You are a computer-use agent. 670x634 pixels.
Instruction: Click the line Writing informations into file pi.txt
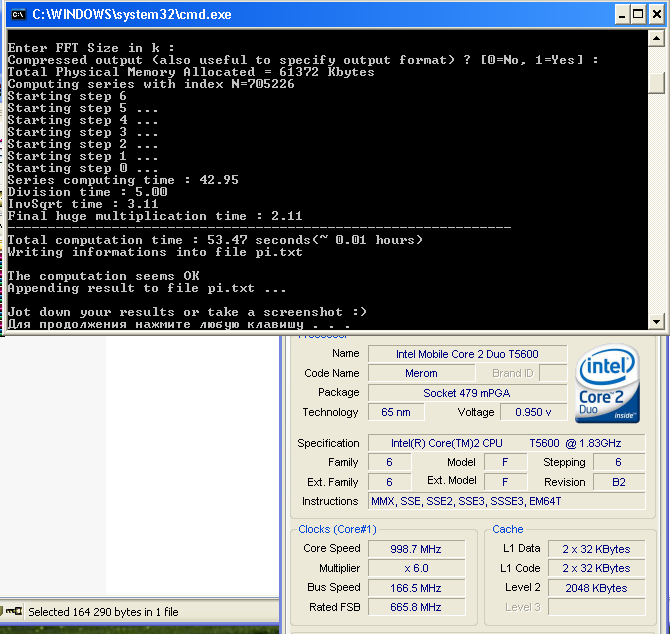pyautogui.click(x=155, y=252)
